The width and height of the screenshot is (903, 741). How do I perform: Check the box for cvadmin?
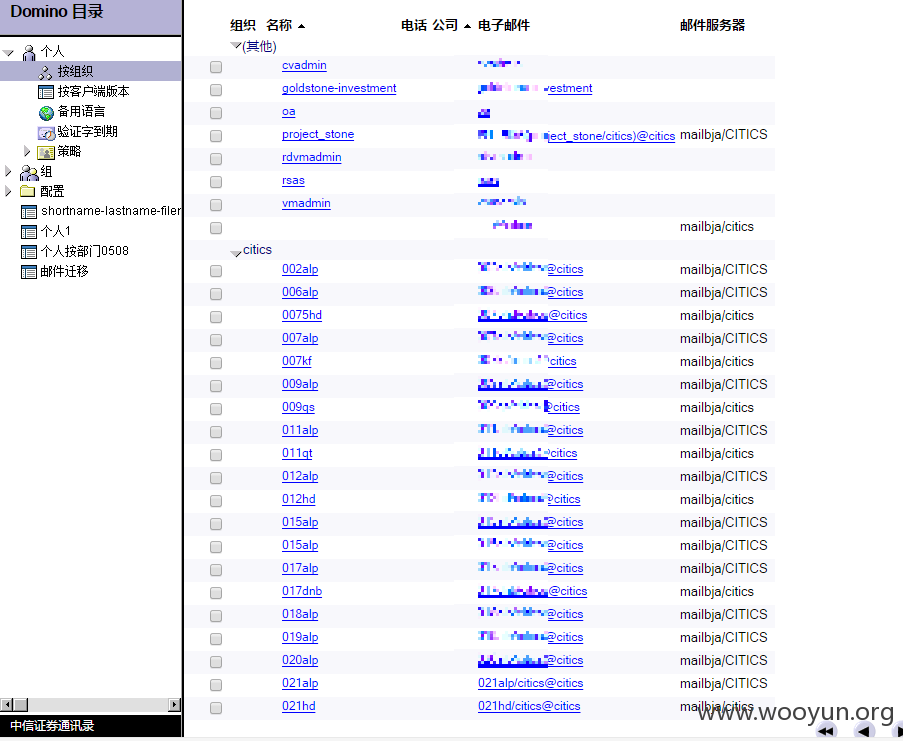[x=216, y=67]
